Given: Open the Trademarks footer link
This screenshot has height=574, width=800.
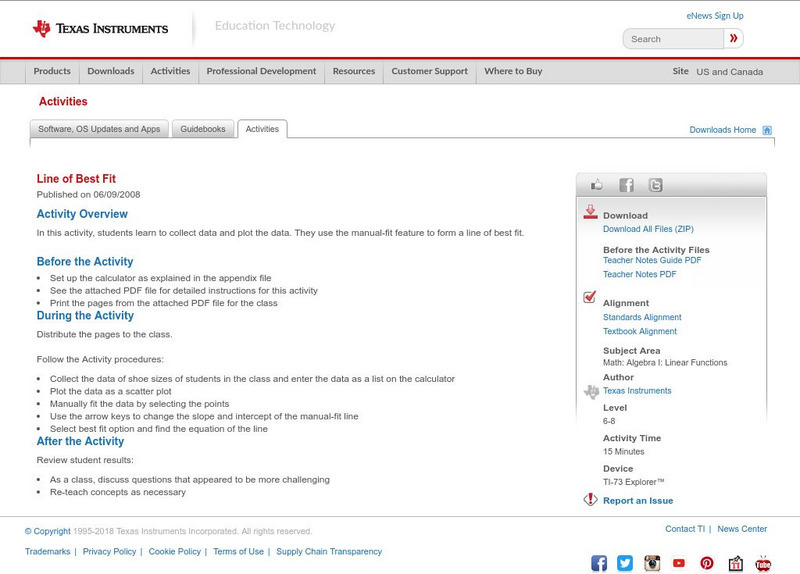Looking at the screenshot, I should [47, 552].
